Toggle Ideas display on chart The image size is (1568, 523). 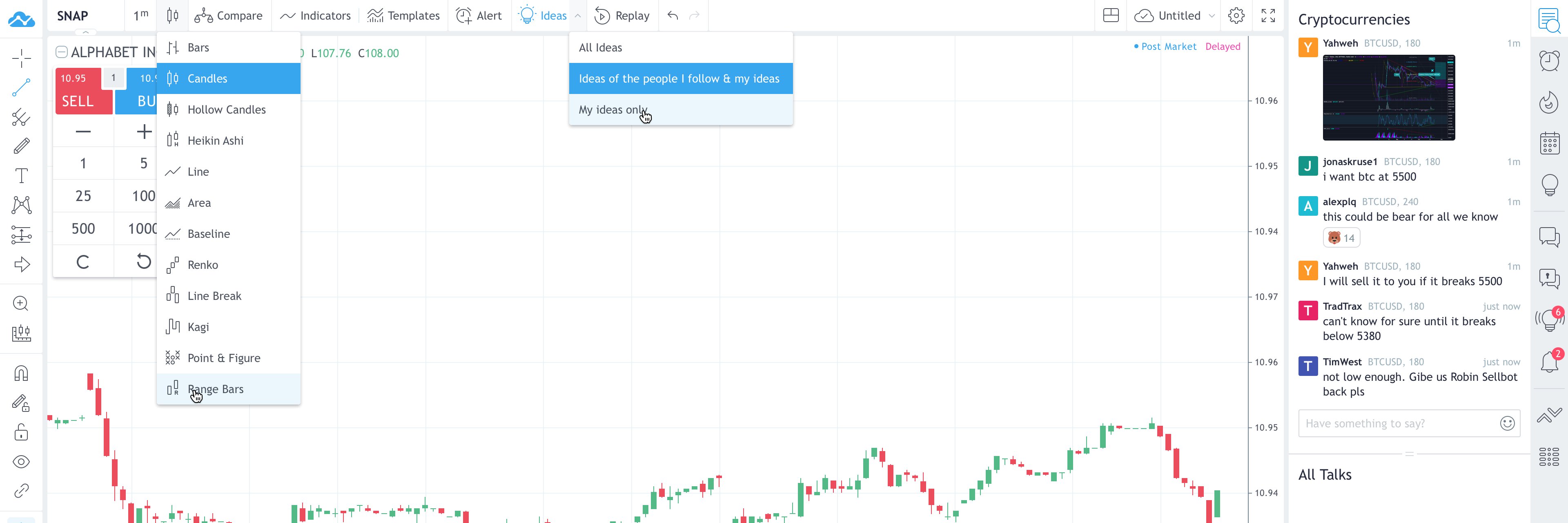[x=542, y=15]
